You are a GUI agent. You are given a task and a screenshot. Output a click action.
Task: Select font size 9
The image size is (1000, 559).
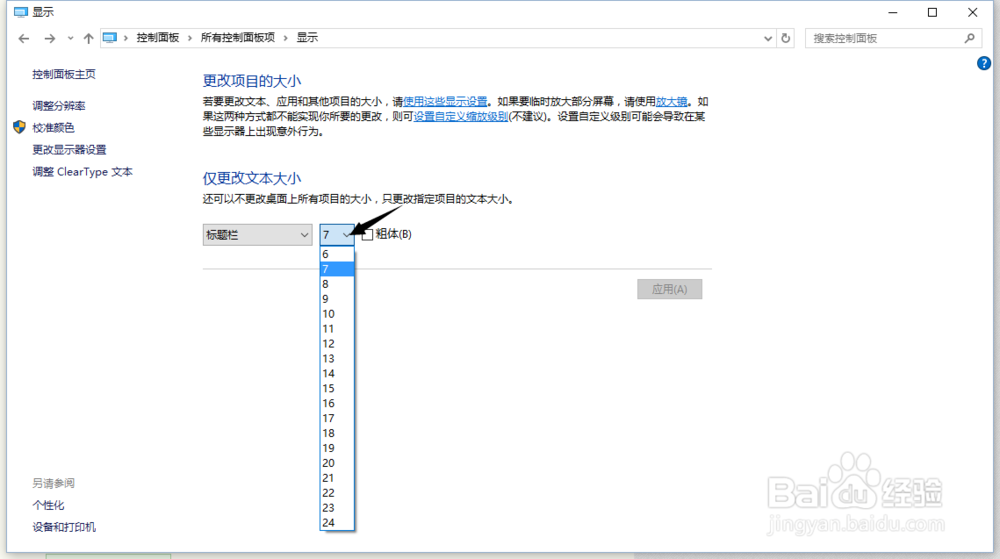(x=337, y=298)
